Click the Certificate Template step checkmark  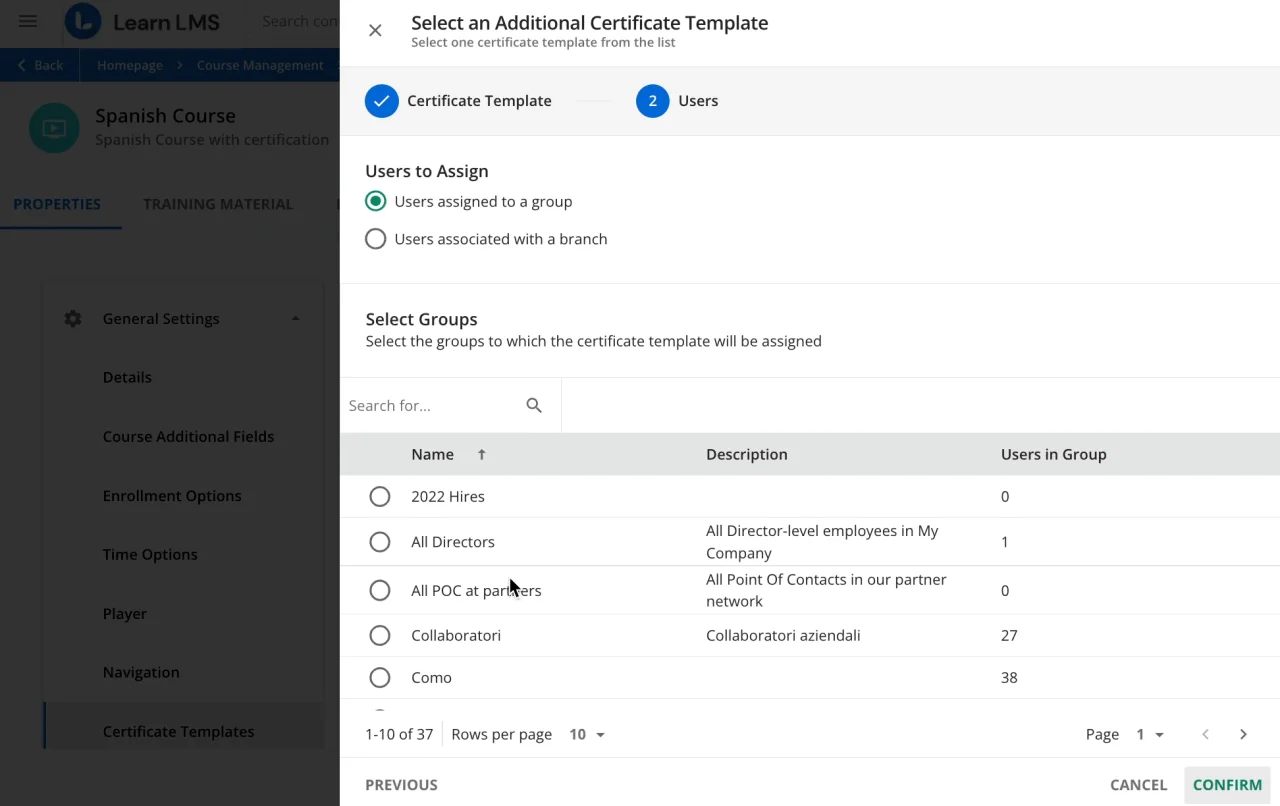[381, 101]
